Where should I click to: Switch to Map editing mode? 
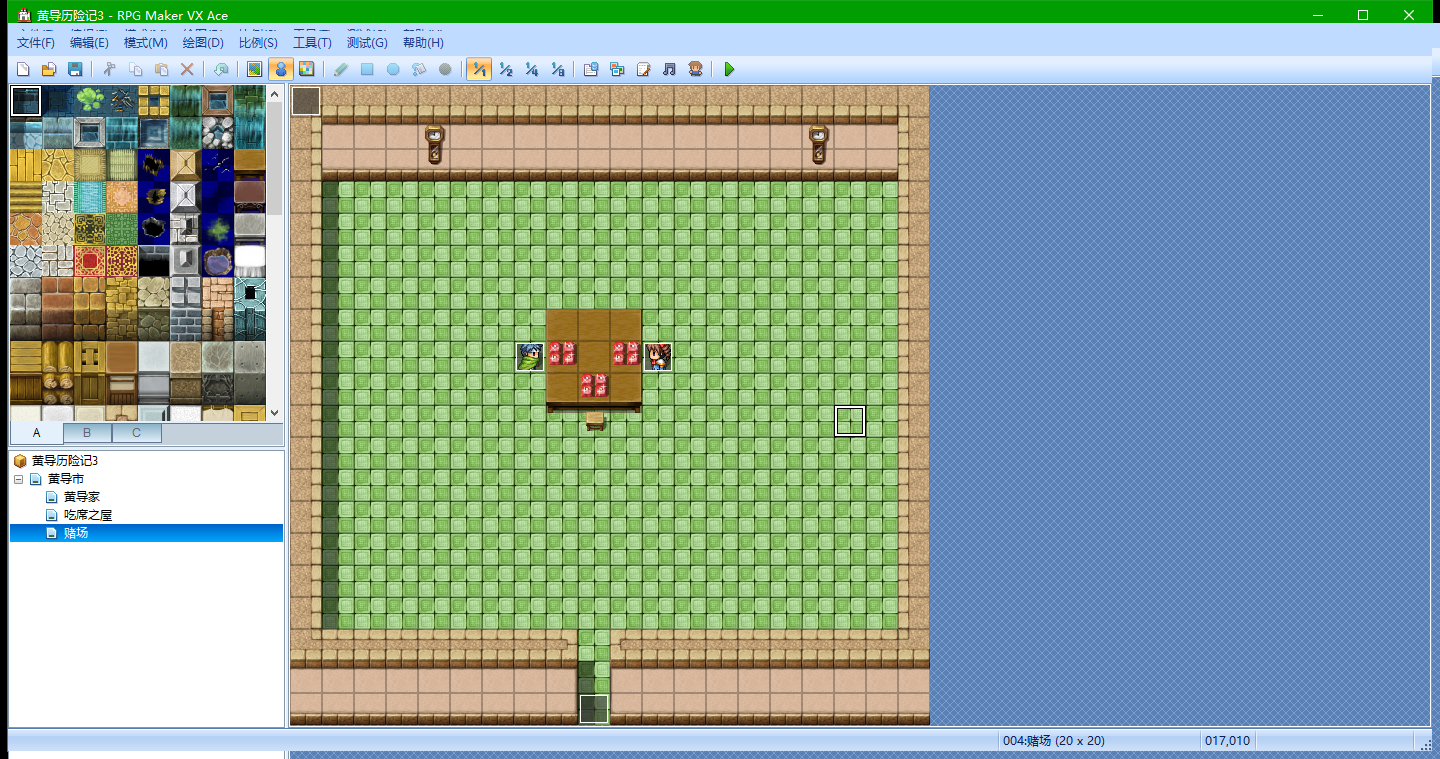(254, 69)
